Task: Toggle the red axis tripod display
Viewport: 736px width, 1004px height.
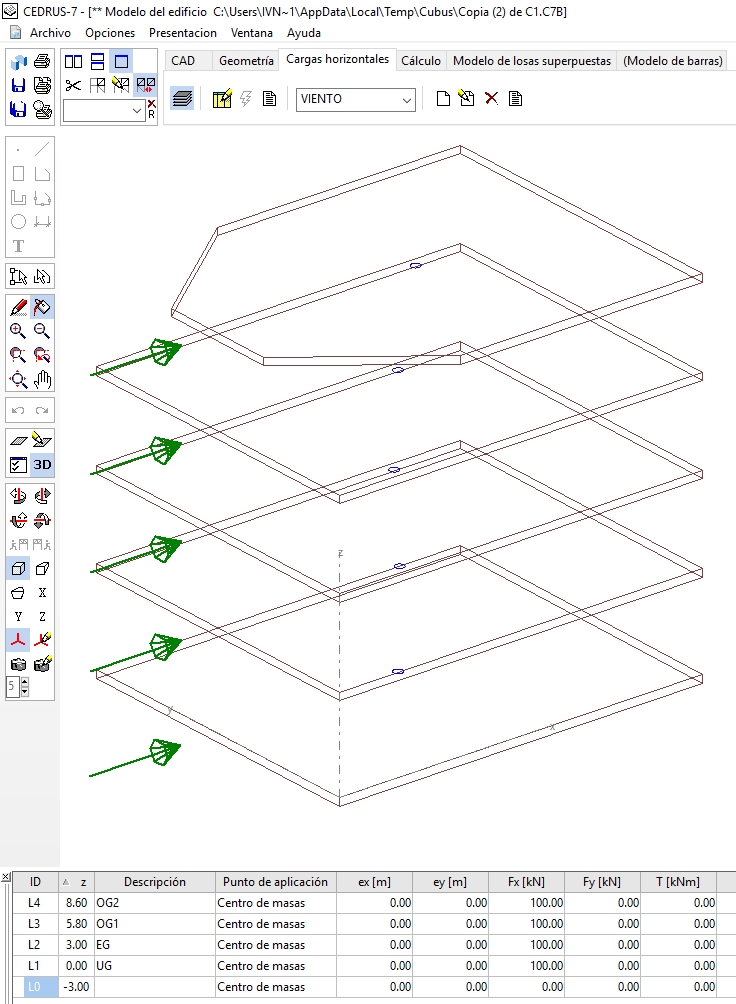Action: click(18, 640)
